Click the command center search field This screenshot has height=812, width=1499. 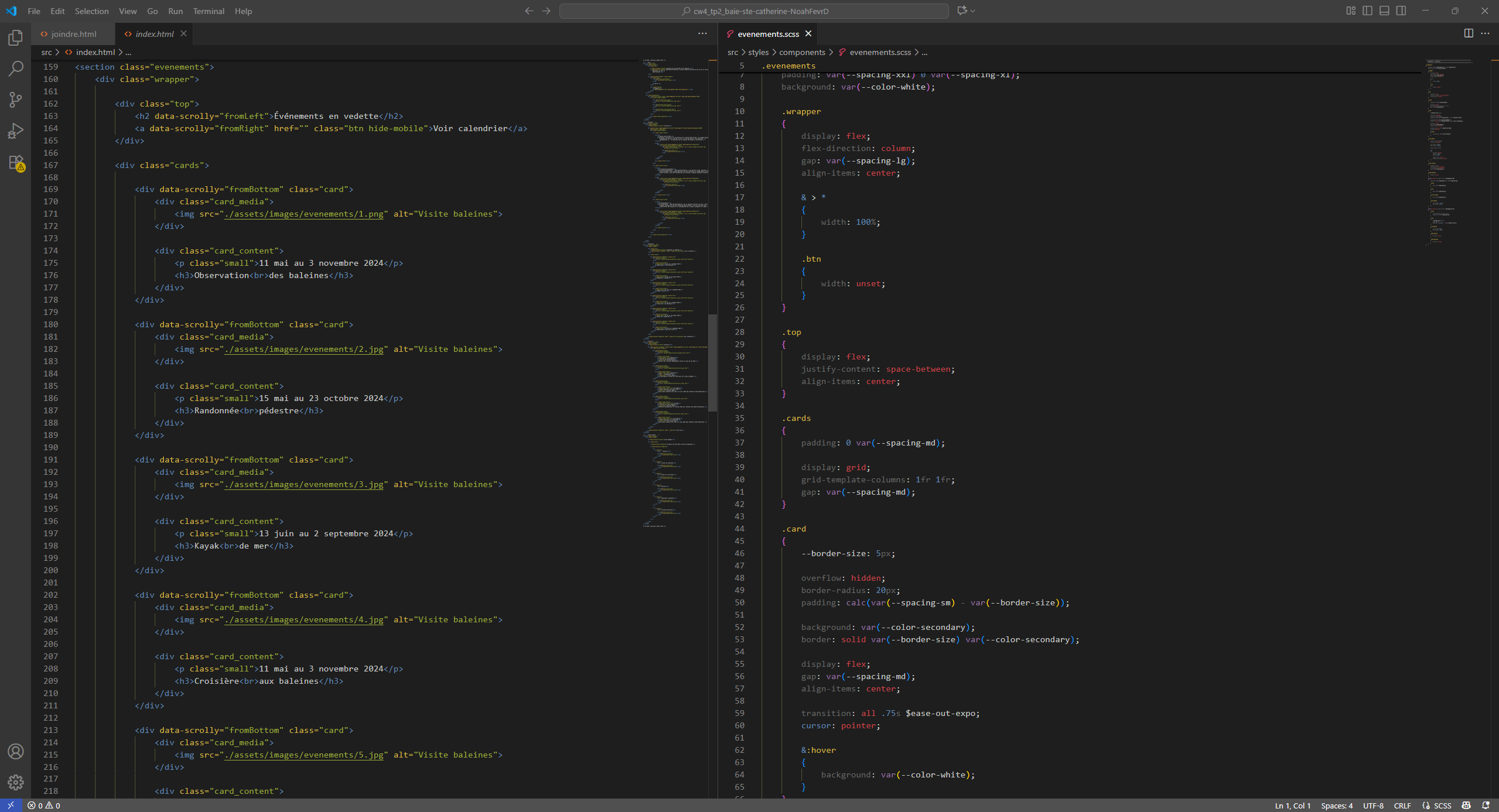coord(754,11)
